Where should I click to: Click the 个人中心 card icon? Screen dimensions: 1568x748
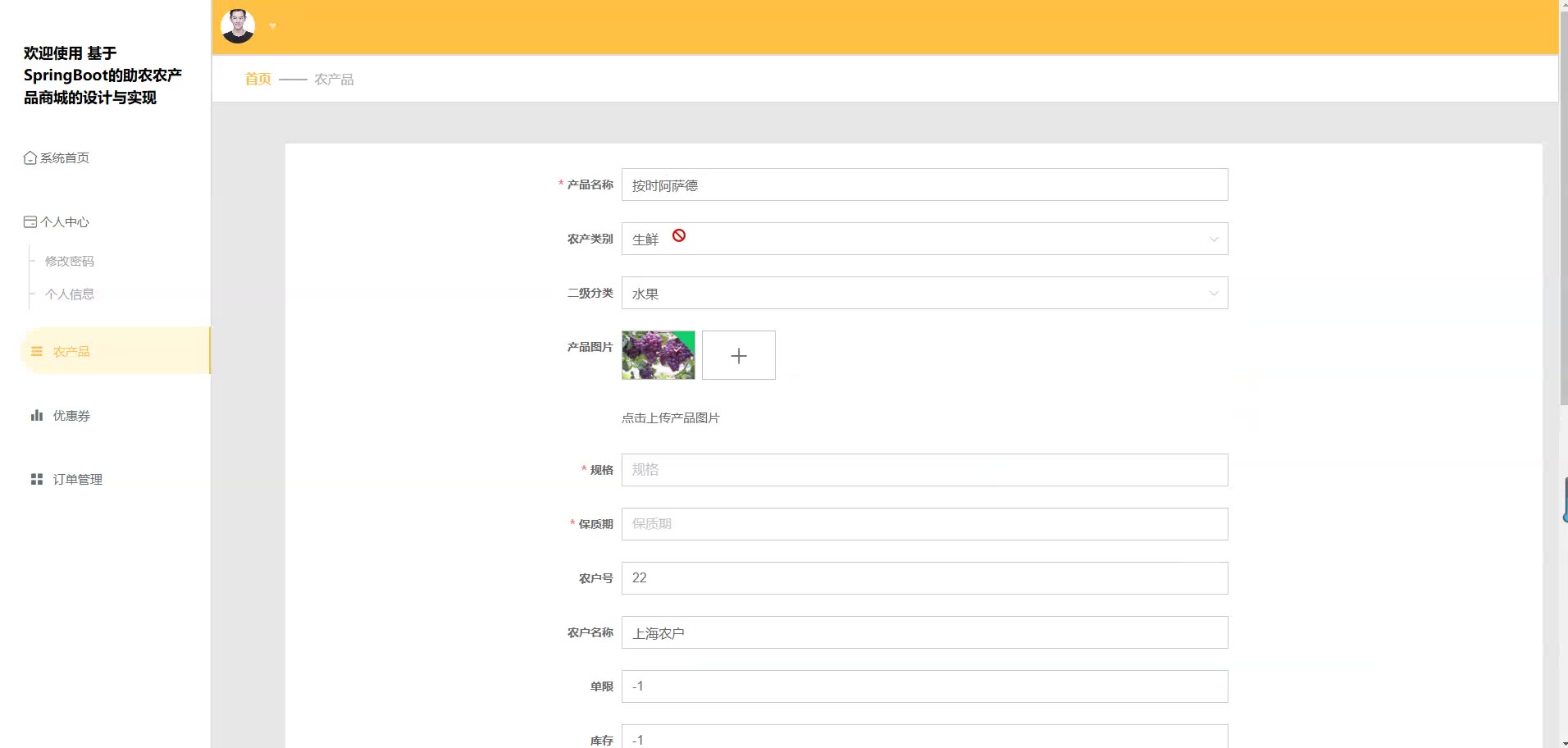30,221
